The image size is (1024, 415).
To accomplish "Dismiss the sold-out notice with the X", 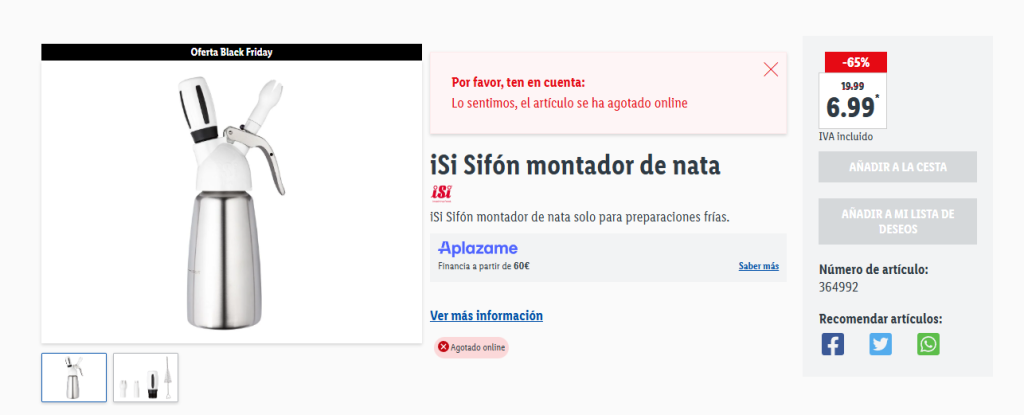I will coord(770,70).
